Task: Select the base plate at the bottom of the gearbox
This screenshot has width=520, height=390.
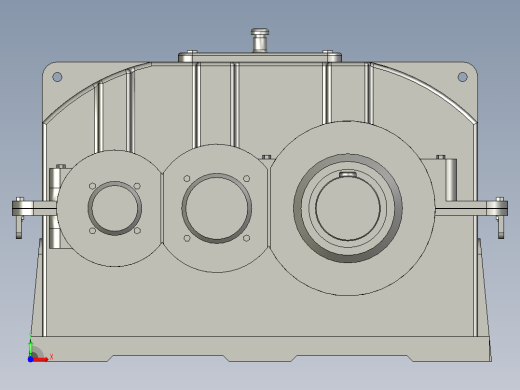Action: click(x=260, y=349)
